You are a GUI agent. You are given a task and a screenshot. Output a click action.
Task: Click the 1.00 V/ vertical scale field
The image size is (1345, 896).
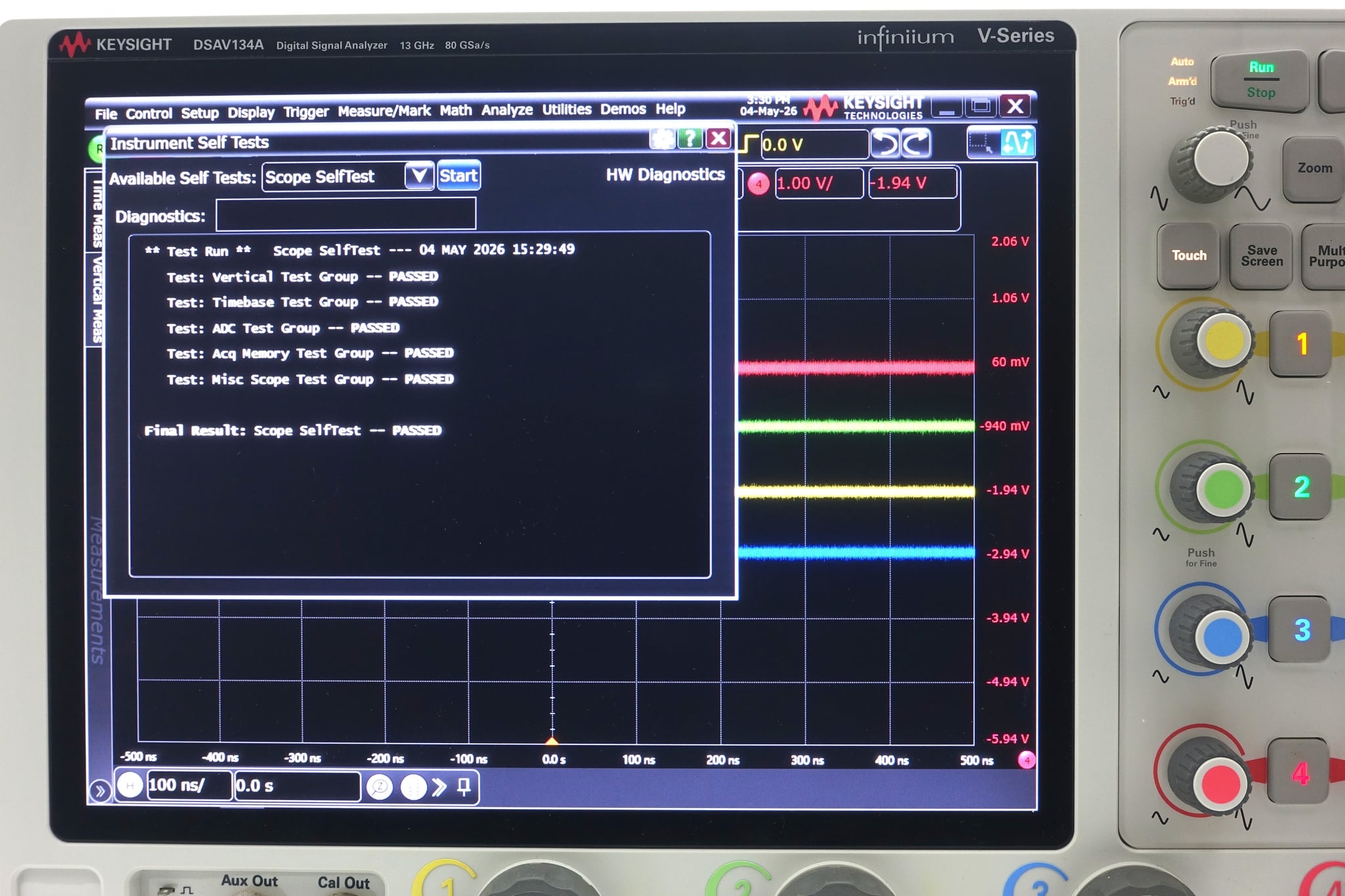tap(819, 183)
